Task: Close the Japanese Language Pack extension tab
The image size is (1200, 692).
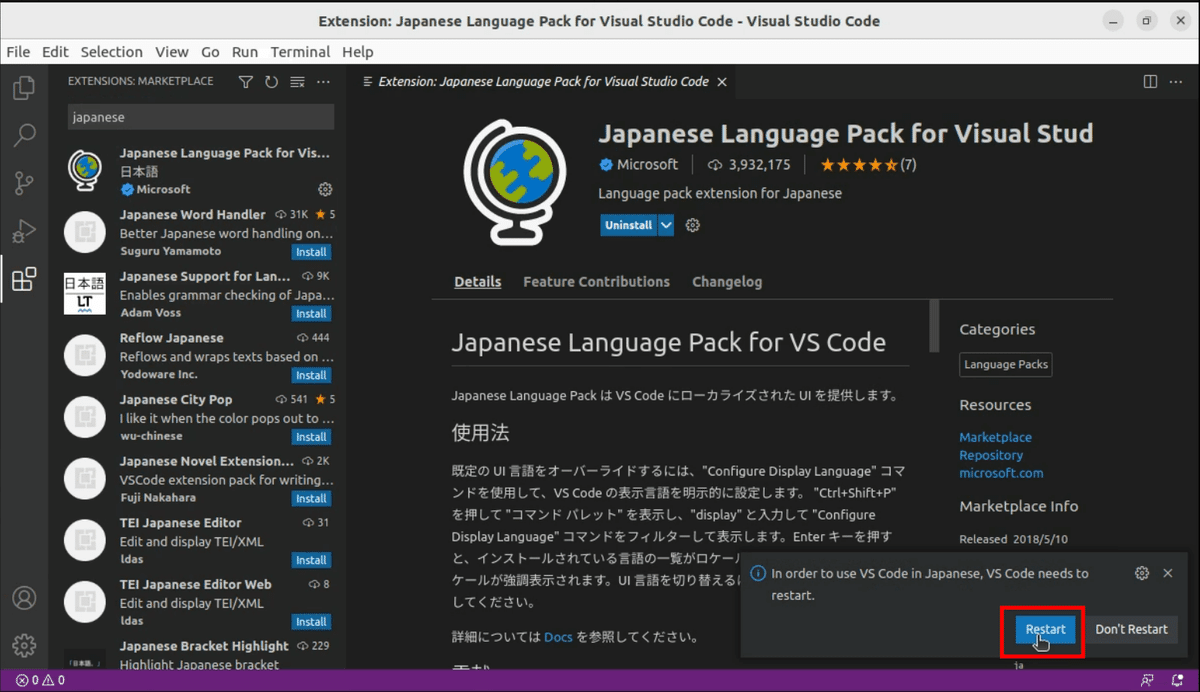Action: 723,82
